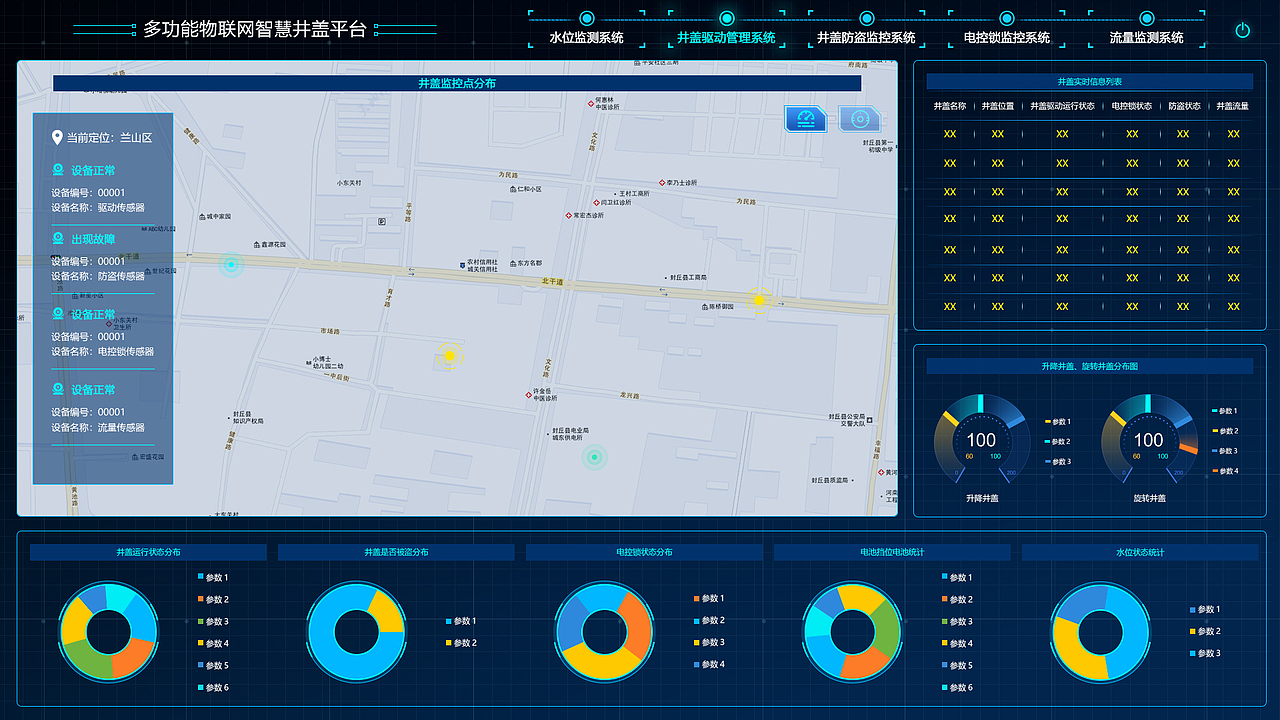Click the 安宏杰诊所 marker on map
The width and height of the screenshot is (1280, 720).
(x=585, y=215)
